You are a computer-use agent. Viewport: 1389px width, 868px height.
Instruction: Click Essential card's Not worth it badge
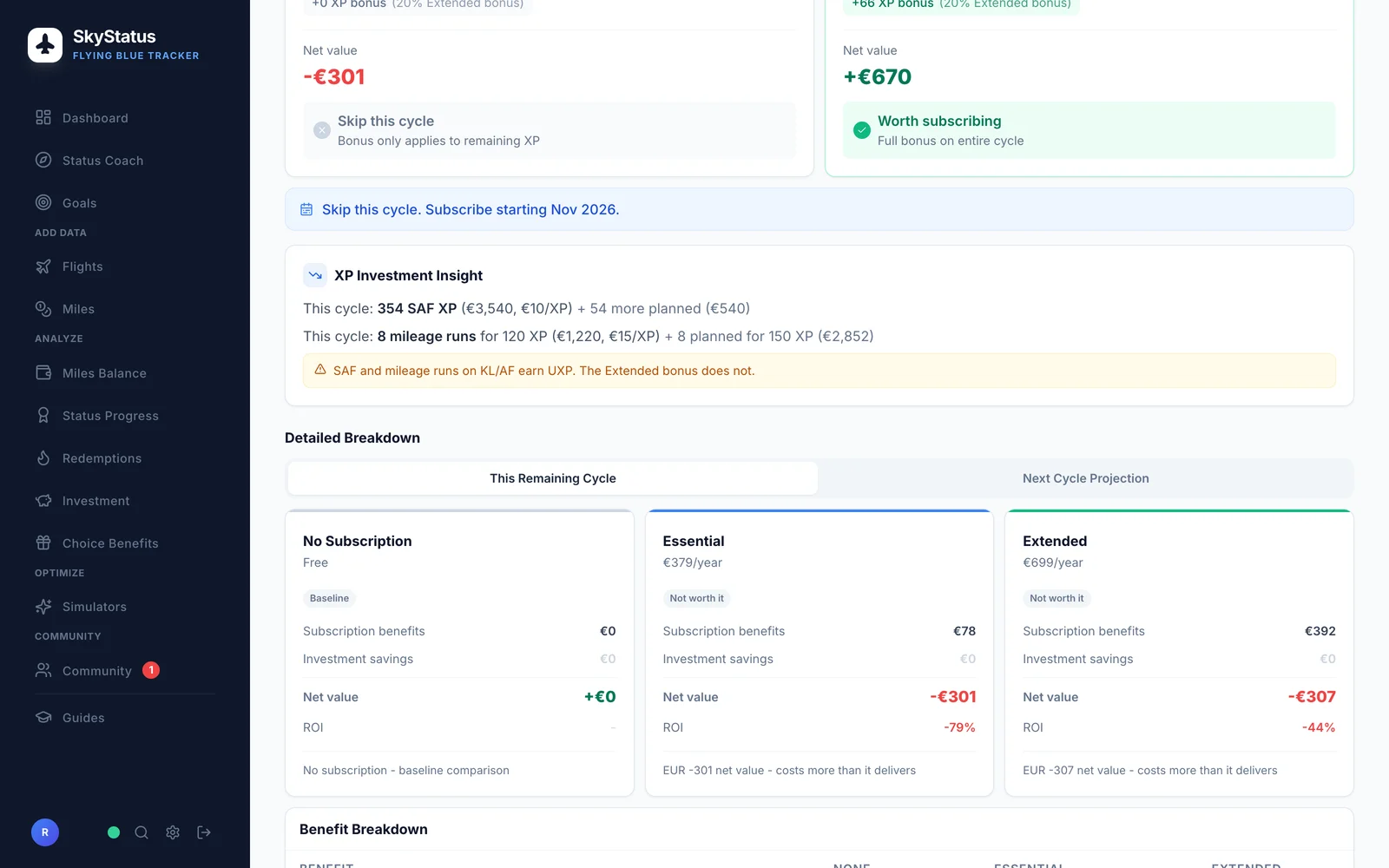pos(696,598)
